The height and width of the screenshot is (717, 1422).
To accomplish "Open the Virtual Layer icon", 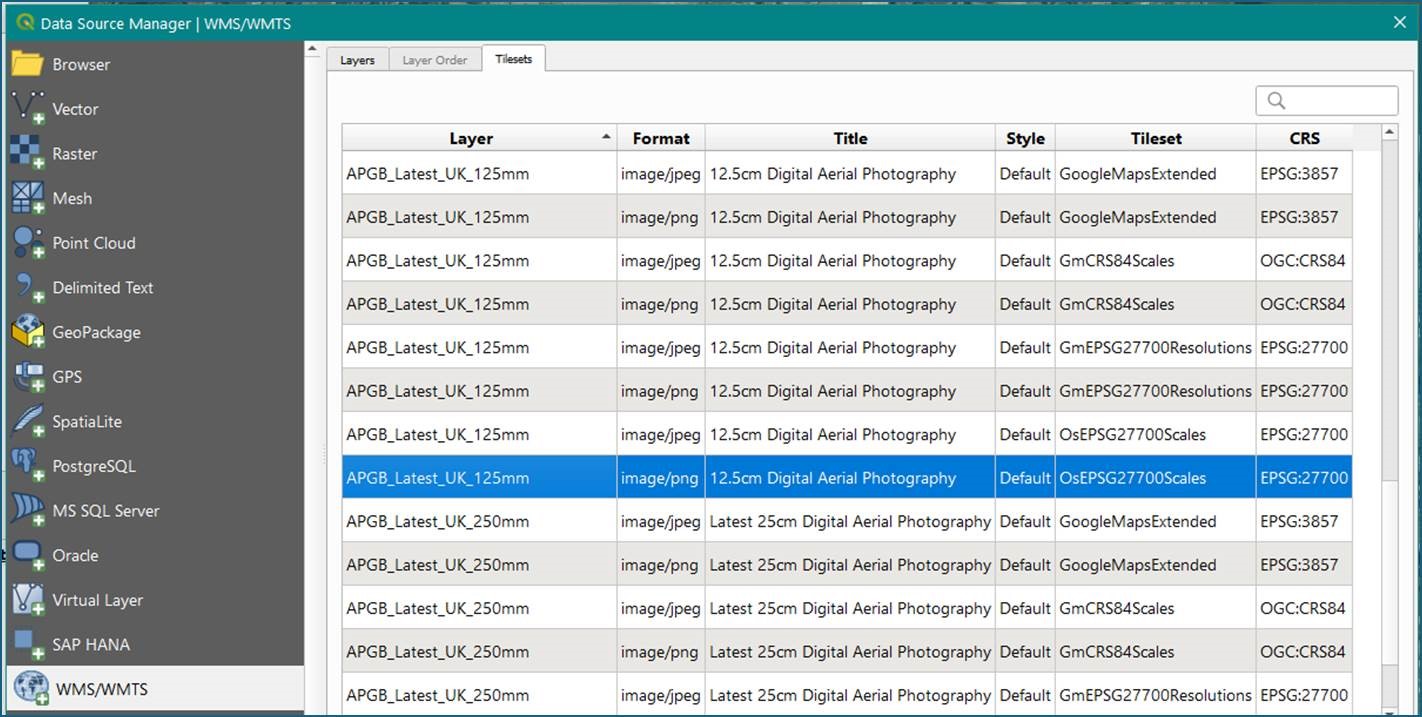I will pos(28,600).
